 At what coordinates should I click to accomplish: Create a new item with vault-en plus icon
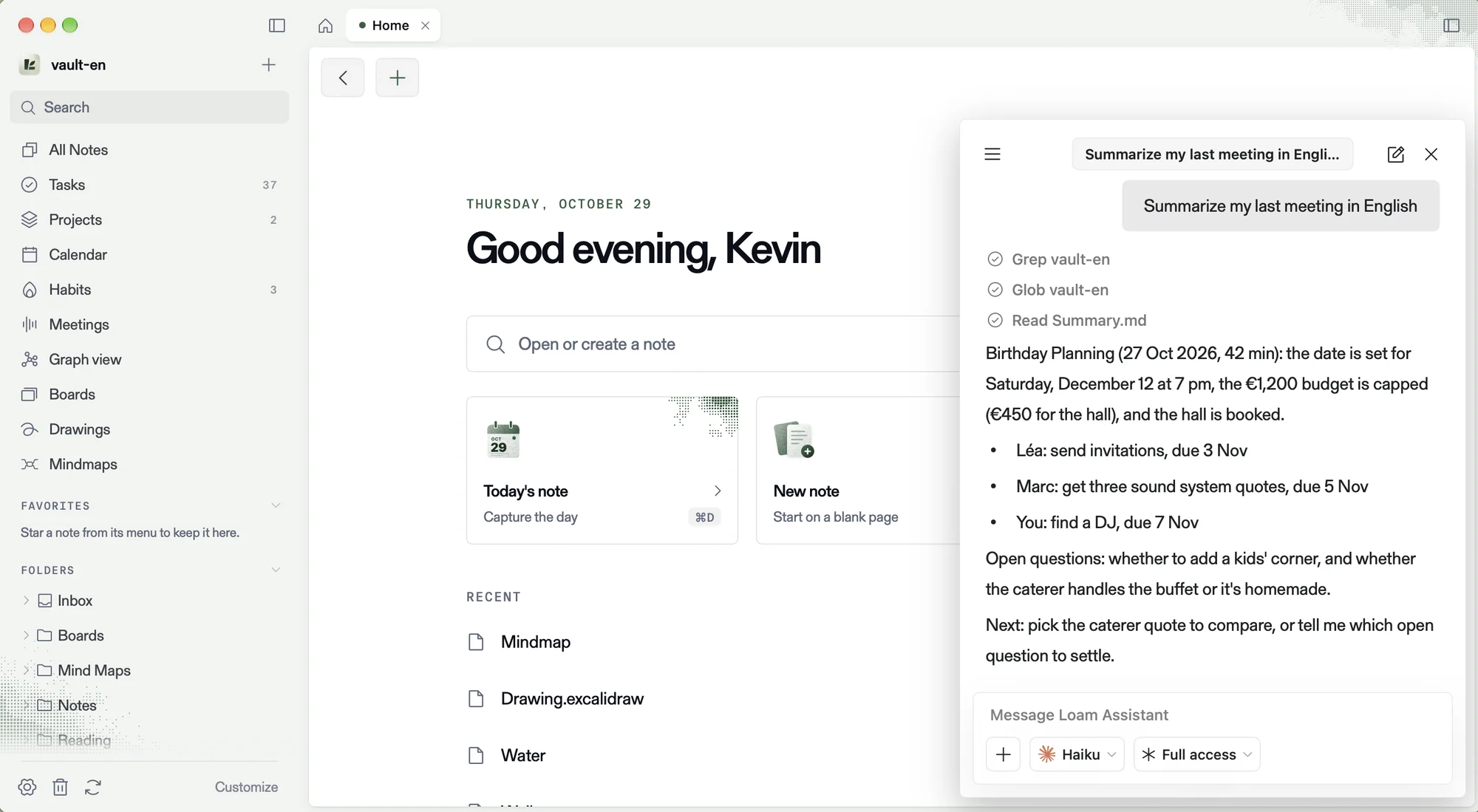click(x=269, y=65)
